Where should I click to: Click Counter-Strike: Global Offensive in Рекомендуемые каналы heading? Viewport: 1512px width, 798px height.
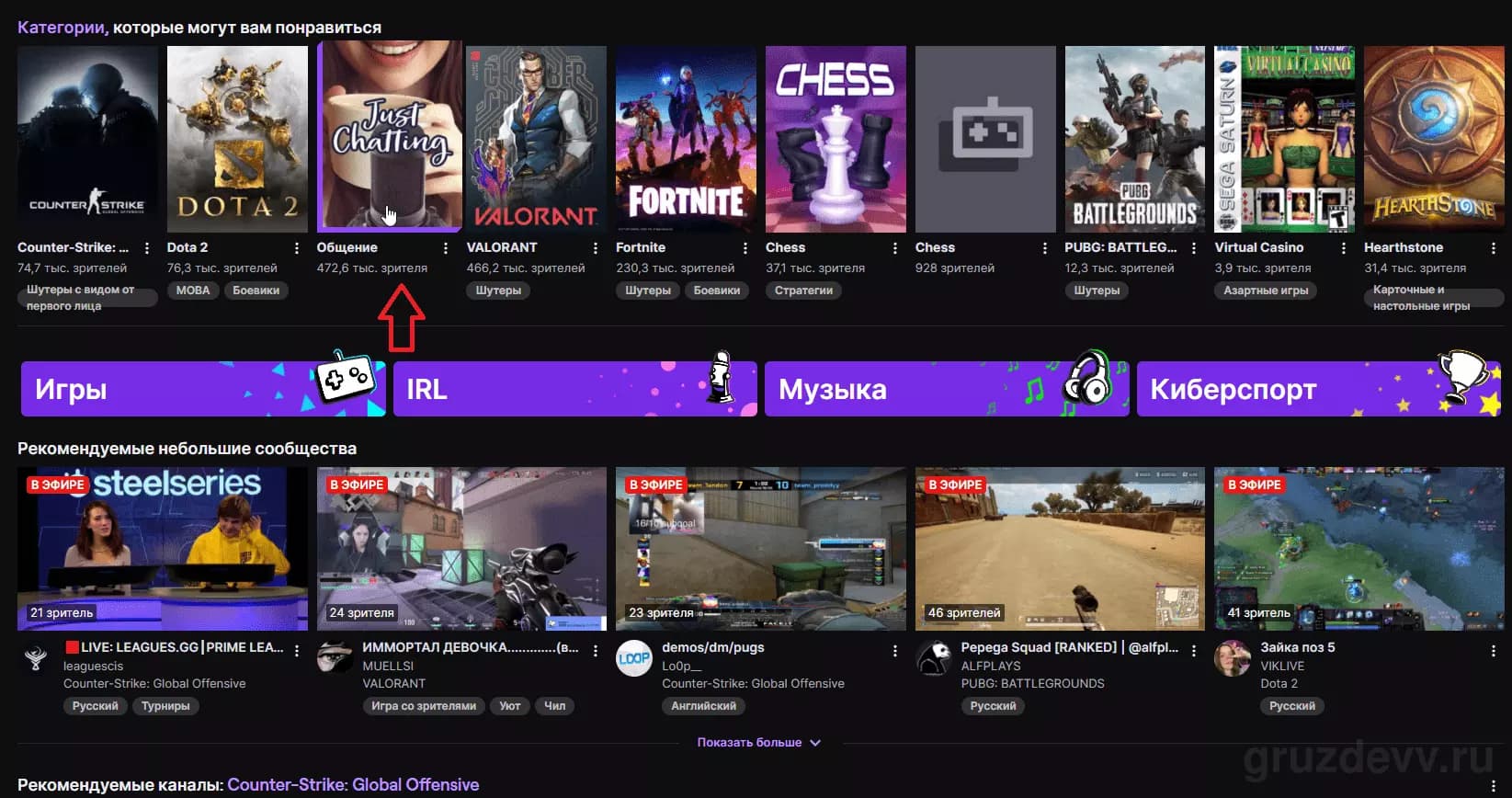[x=353, y=784]
